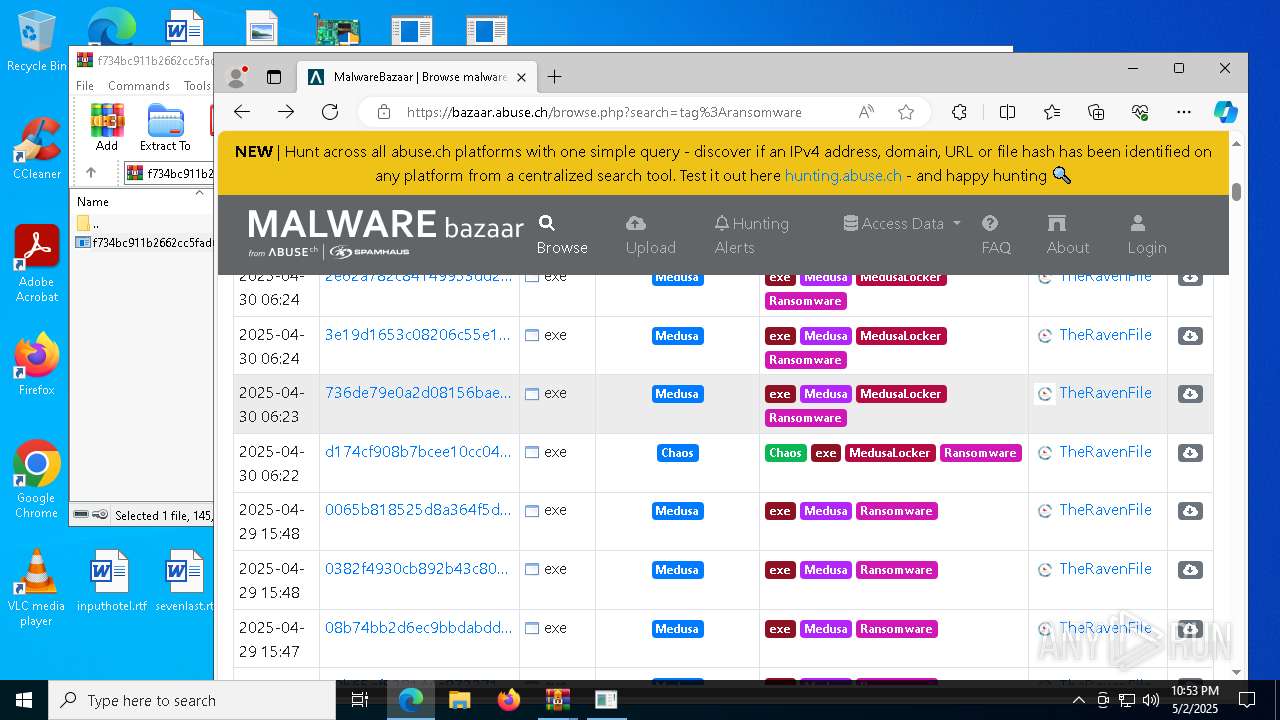Click MedusaLocker tag in Chaos row
This screenshot has height=720, width=1280.
pos(890,453)
